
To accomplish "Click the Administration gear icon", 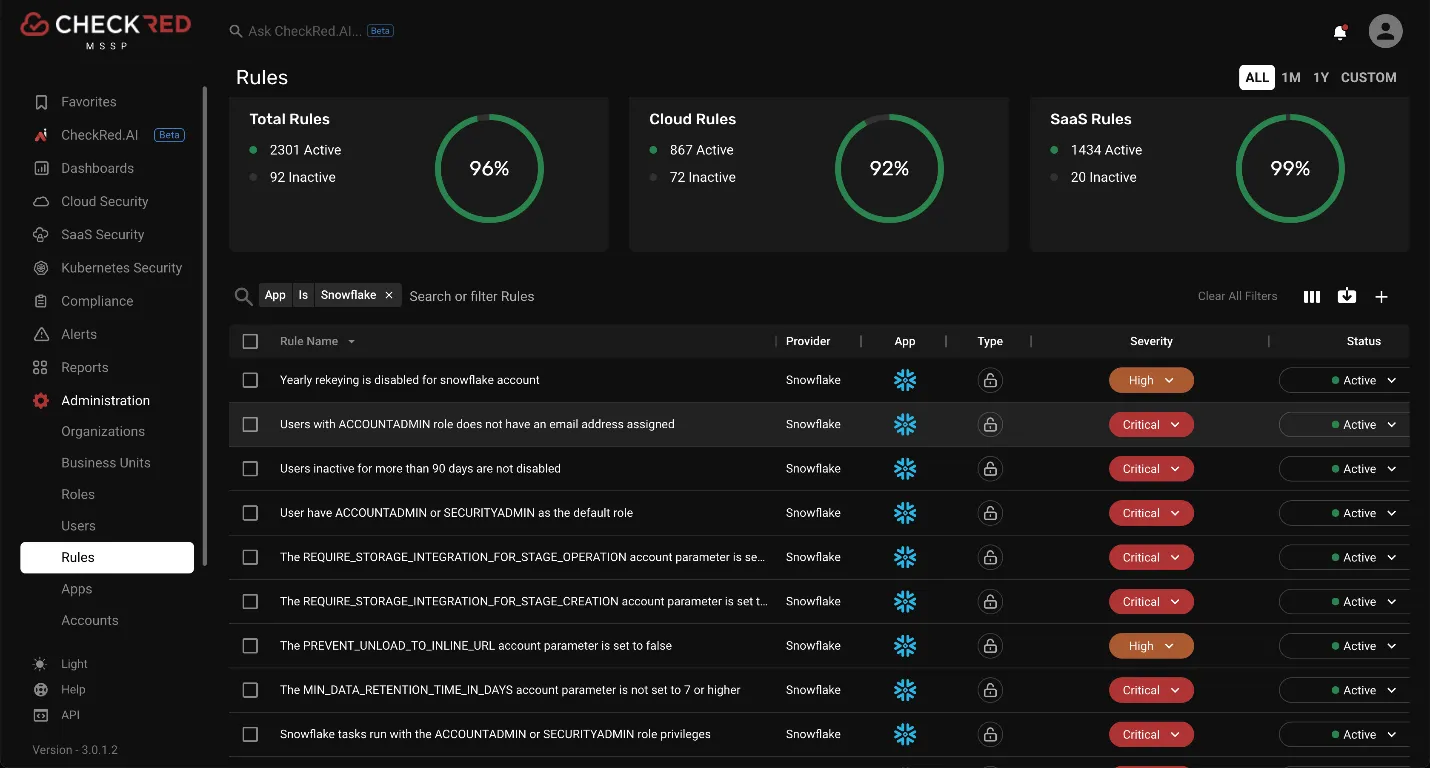I will pos(41,400).
